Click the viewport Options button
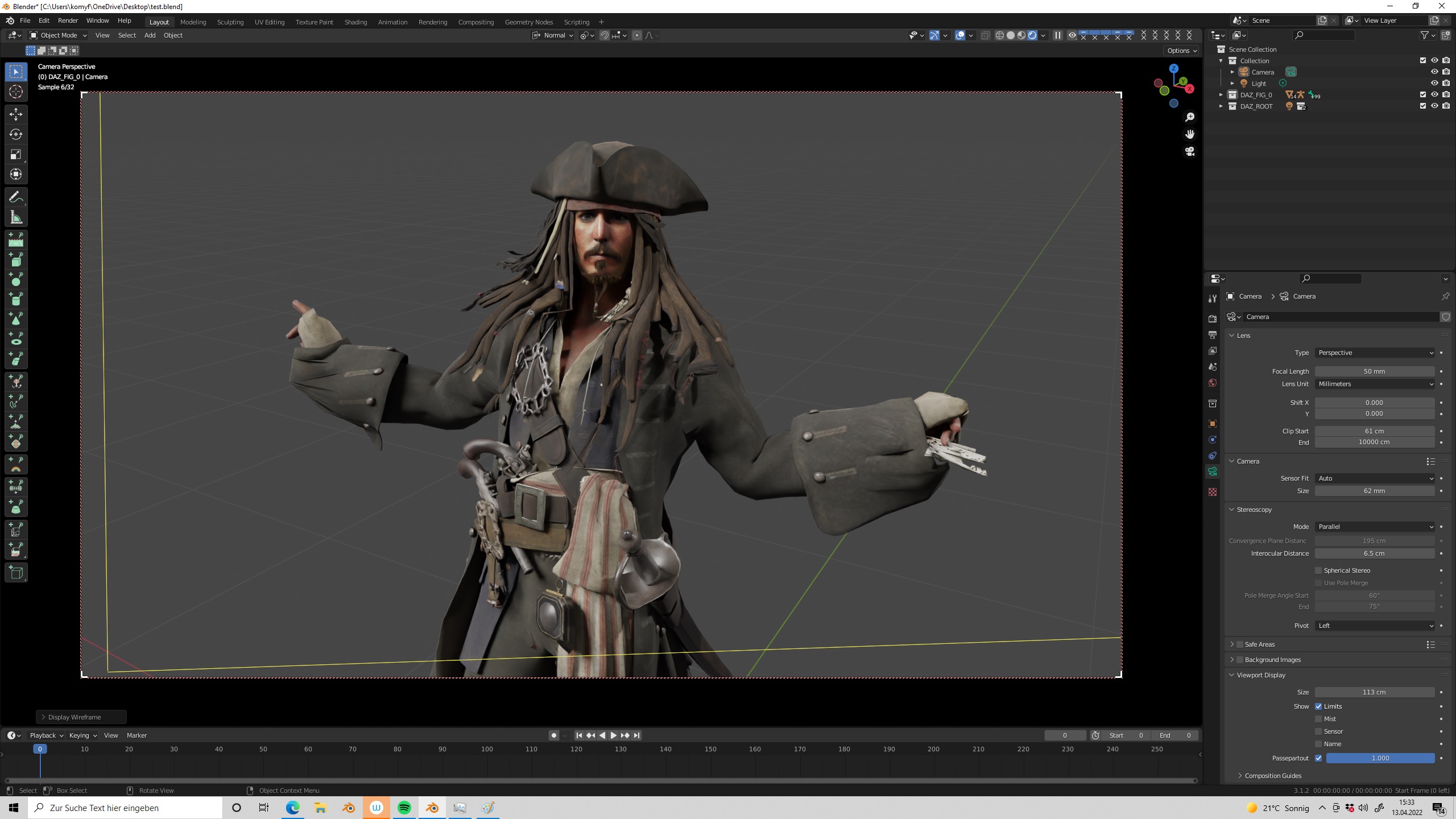This screenshot has width=1456, height=819. [1181, 51]
